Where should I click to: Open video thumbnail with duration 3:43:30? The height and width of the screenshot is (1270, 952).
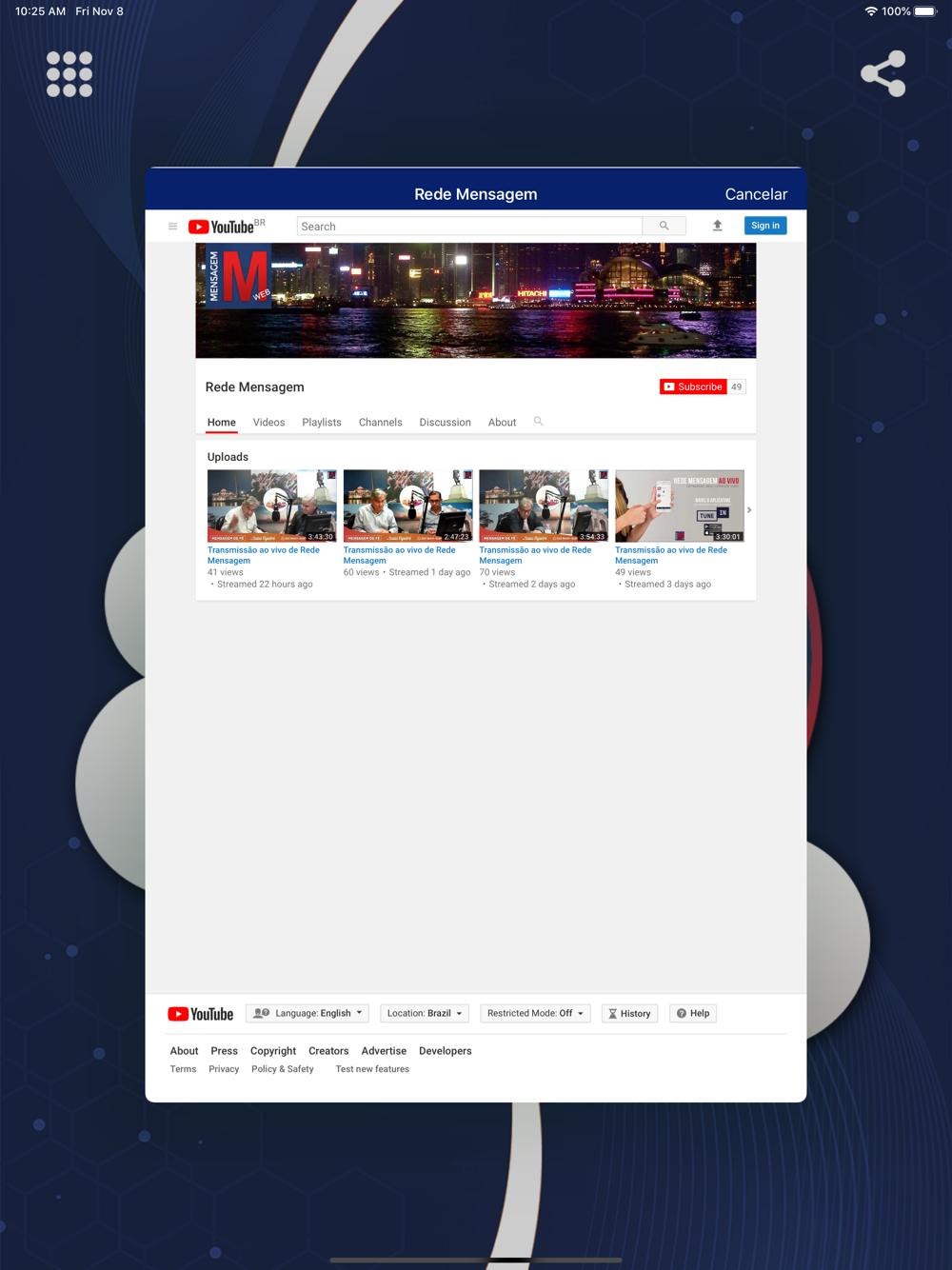click(272, 506)
